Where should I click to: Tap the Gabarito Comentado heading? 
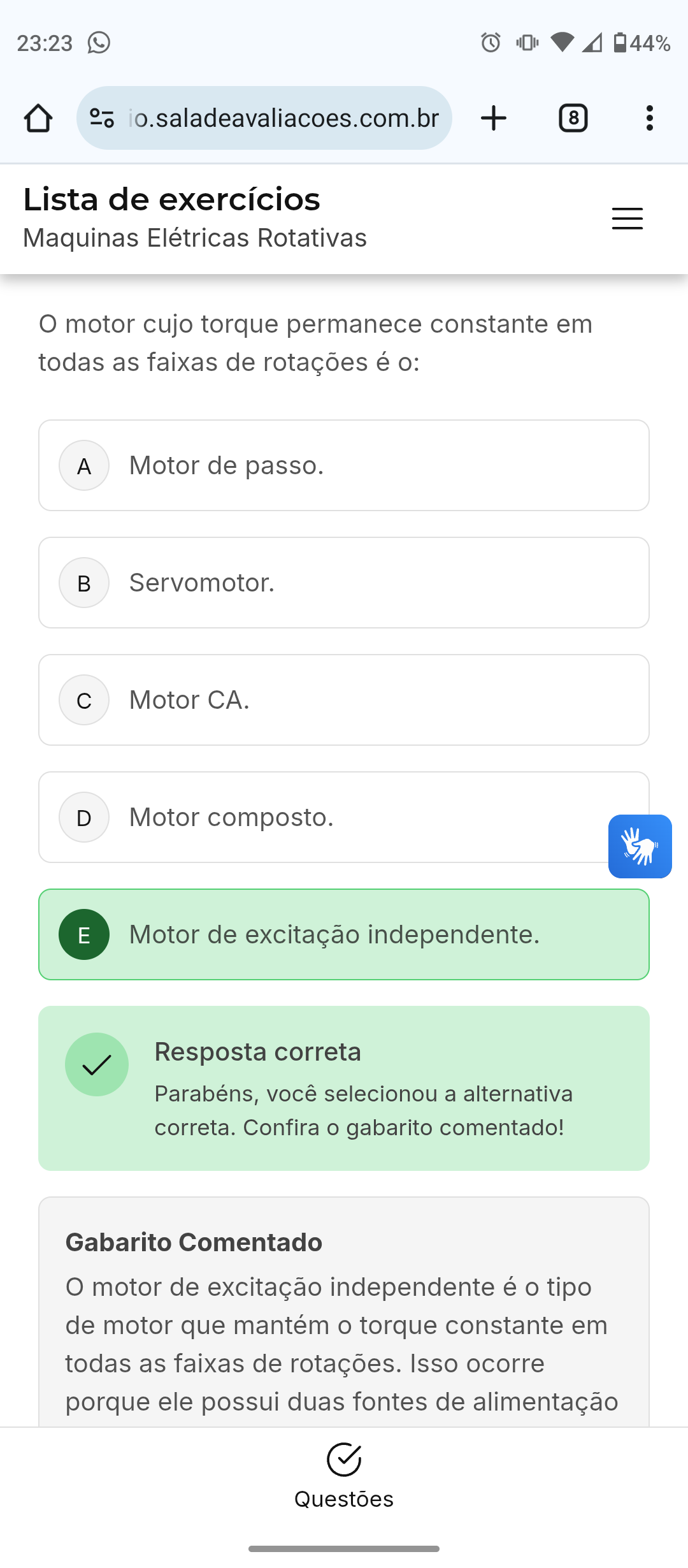click(194, 1242)
